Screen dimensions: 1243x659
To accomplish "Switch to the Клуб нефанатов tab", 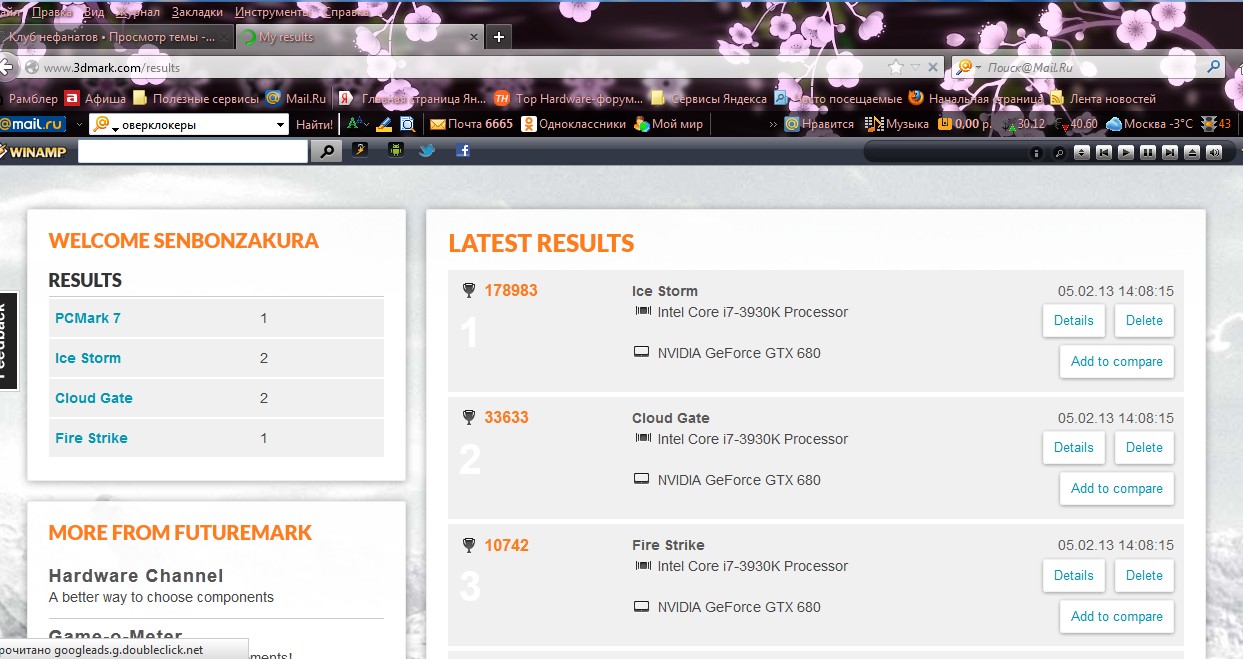I will 112,37.
